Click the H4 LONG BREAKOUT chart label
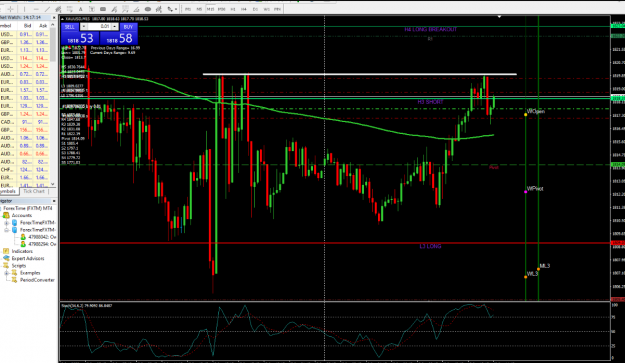The height and width of the screenshot is (363, 625). [x=430, y=29]
